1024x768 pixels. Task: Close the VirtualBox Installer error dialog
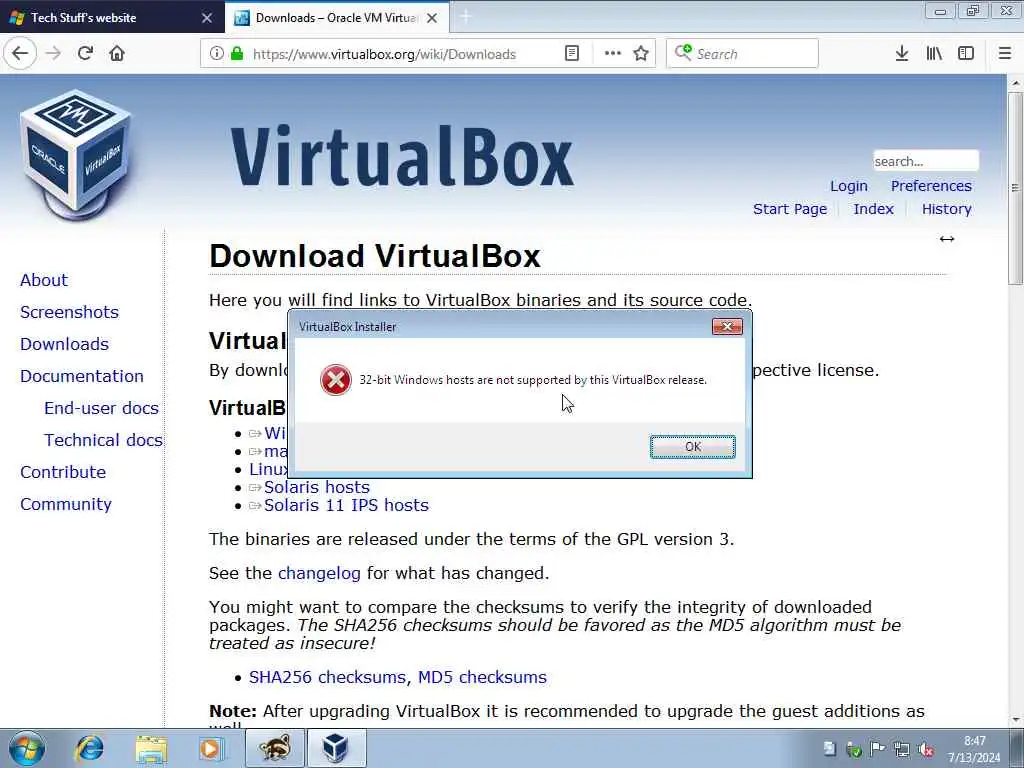click(x=727, y=327)
